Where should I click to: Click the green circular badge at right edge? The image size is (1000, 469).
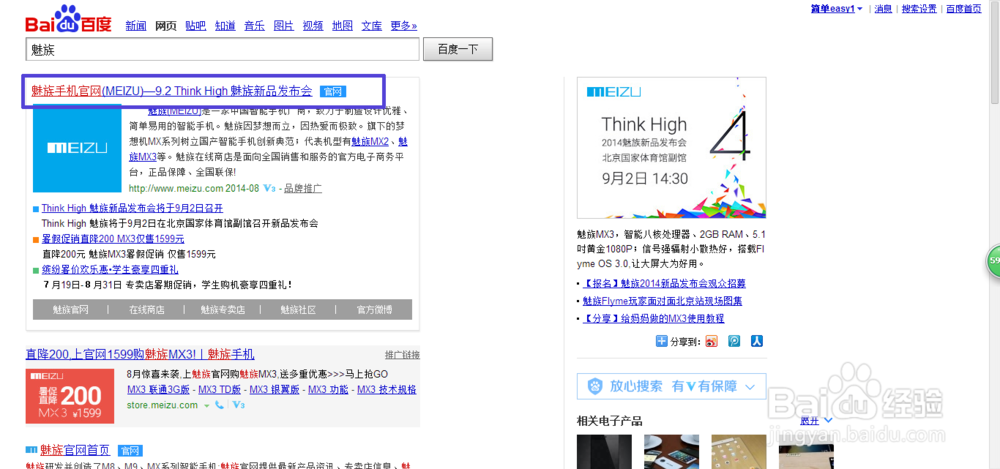point(994,260)
